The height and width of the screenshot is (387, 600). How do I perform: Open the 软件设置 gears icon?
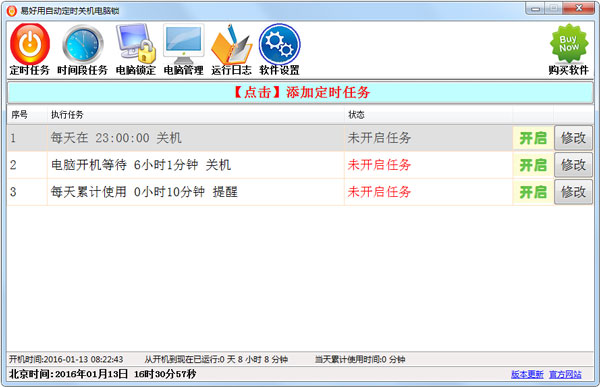(x=279, y=49)
